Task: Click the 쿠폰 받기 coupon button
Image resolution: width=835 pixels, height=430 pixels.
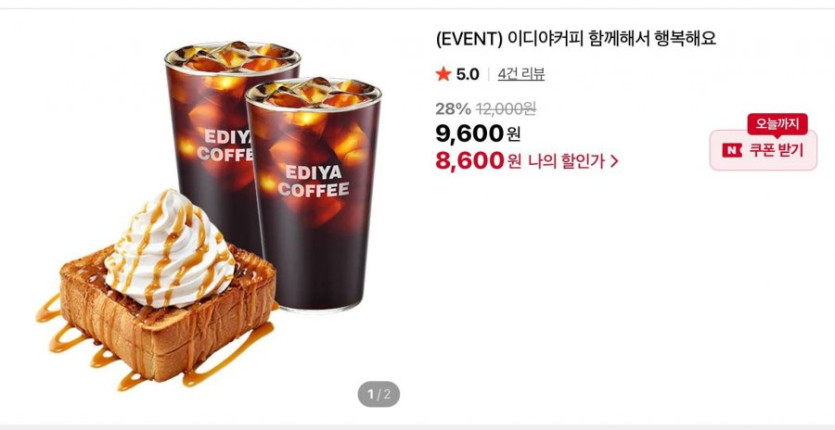Action: click(763, 150)
